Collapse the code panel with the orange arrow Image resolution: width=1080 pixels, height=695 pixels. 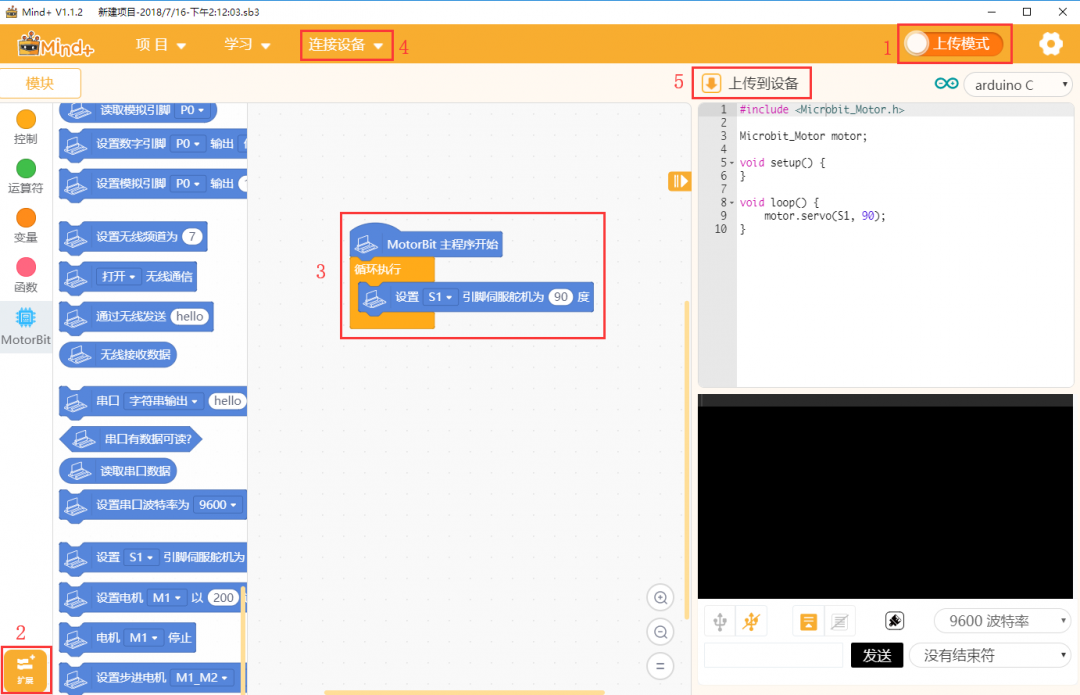pos(680,181)
